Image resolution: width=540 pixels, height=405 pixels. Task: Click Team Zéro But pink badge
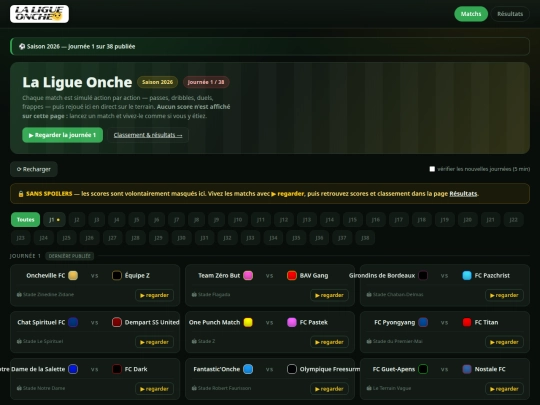248,276
